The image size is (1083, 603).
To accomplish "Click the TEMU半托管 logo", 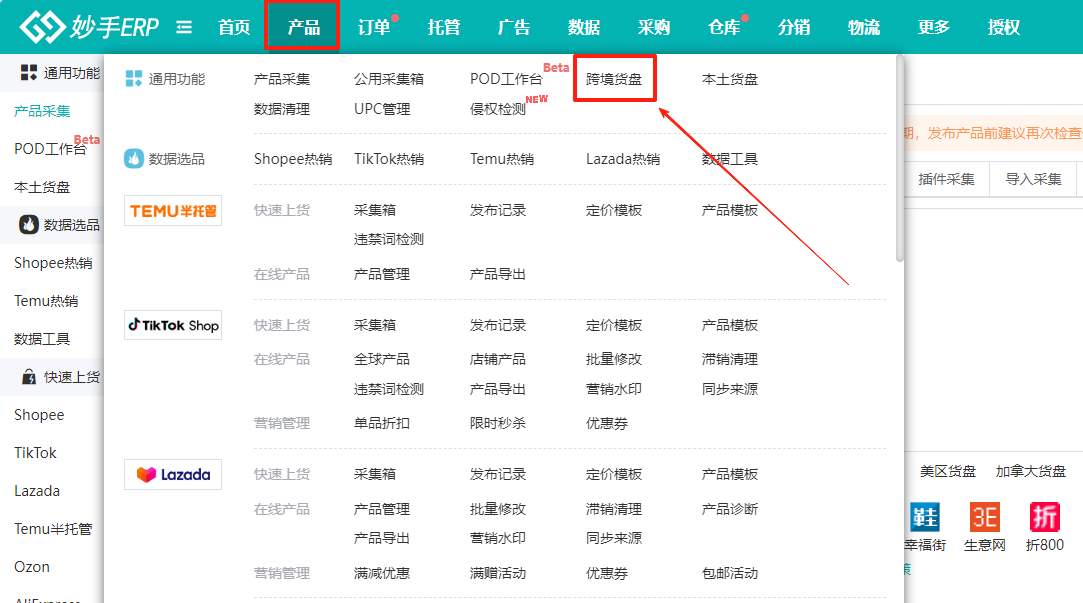I will 173,211.
